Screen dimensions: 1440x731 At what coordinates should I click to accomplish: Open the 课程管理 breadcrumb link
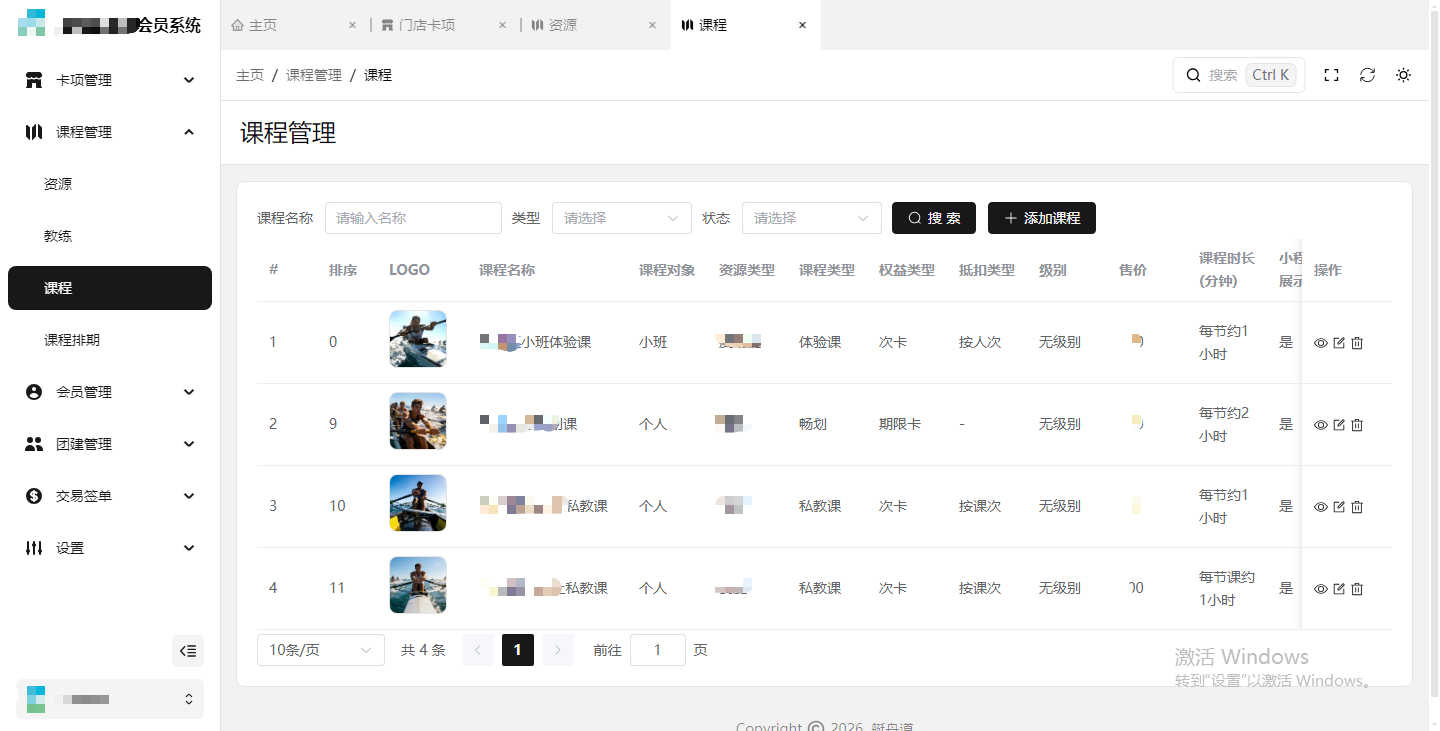313,74
